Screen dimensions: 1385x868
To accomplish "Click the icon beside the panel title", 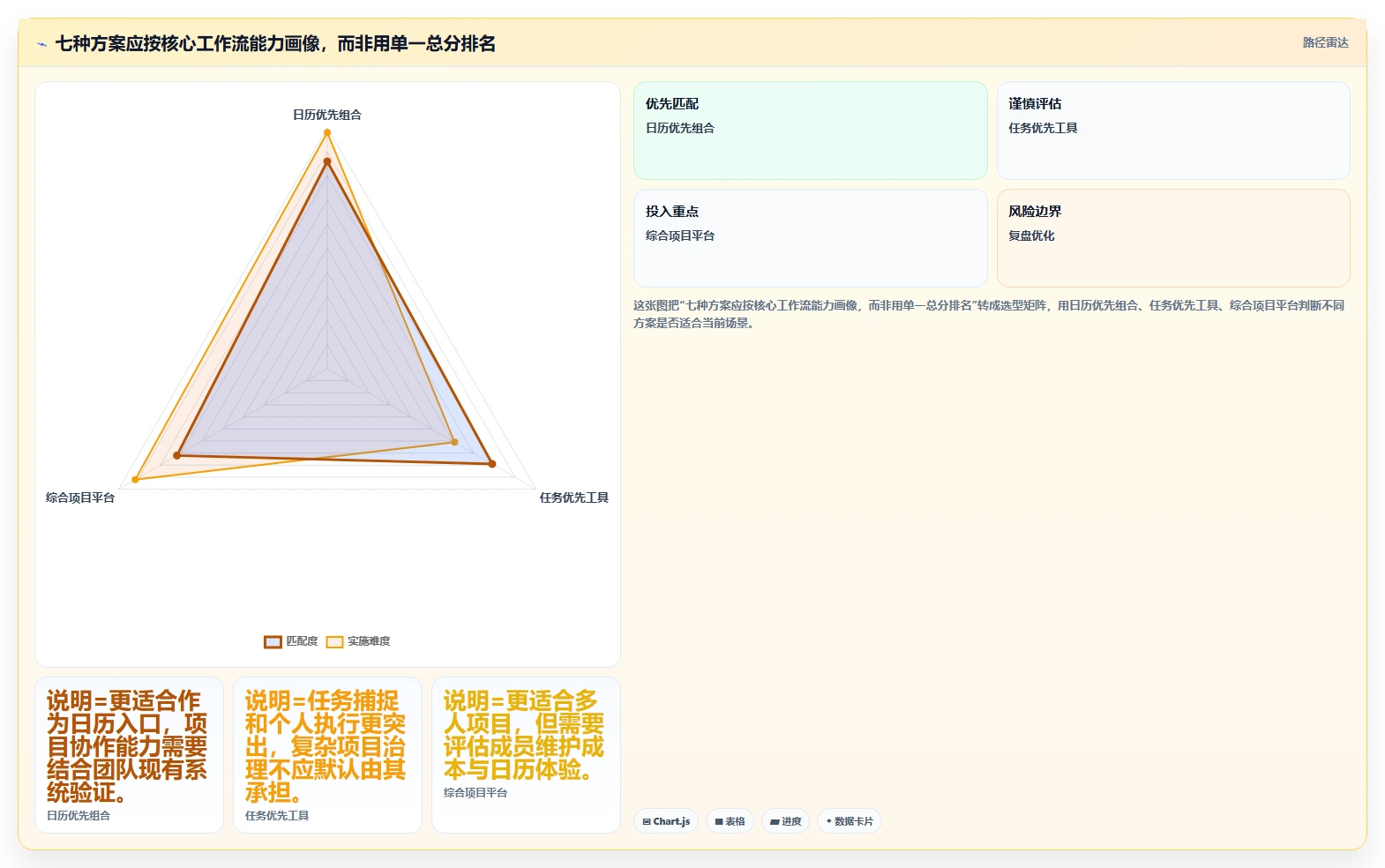I will pyautogui.click(x=41, y=44).
